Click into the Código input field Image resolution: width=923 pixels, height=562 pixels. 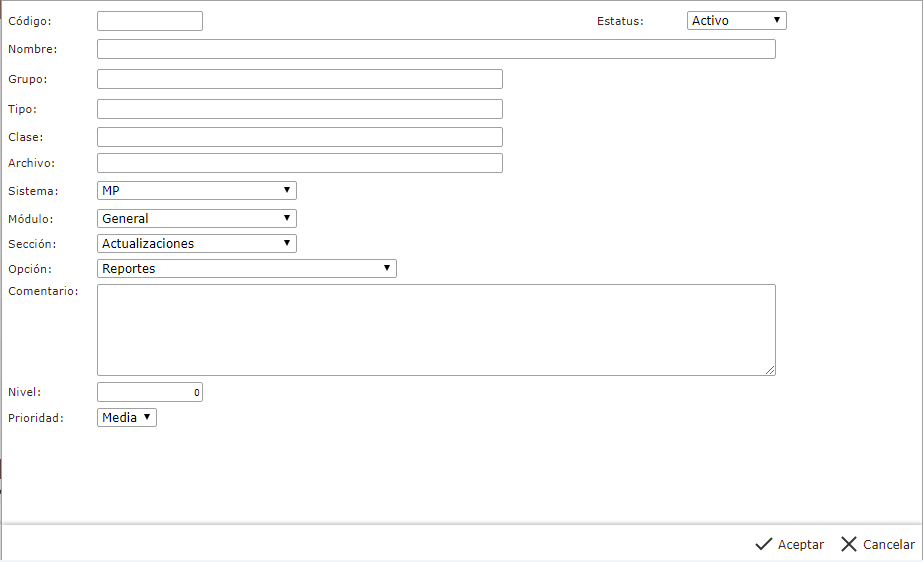point(150,21)
